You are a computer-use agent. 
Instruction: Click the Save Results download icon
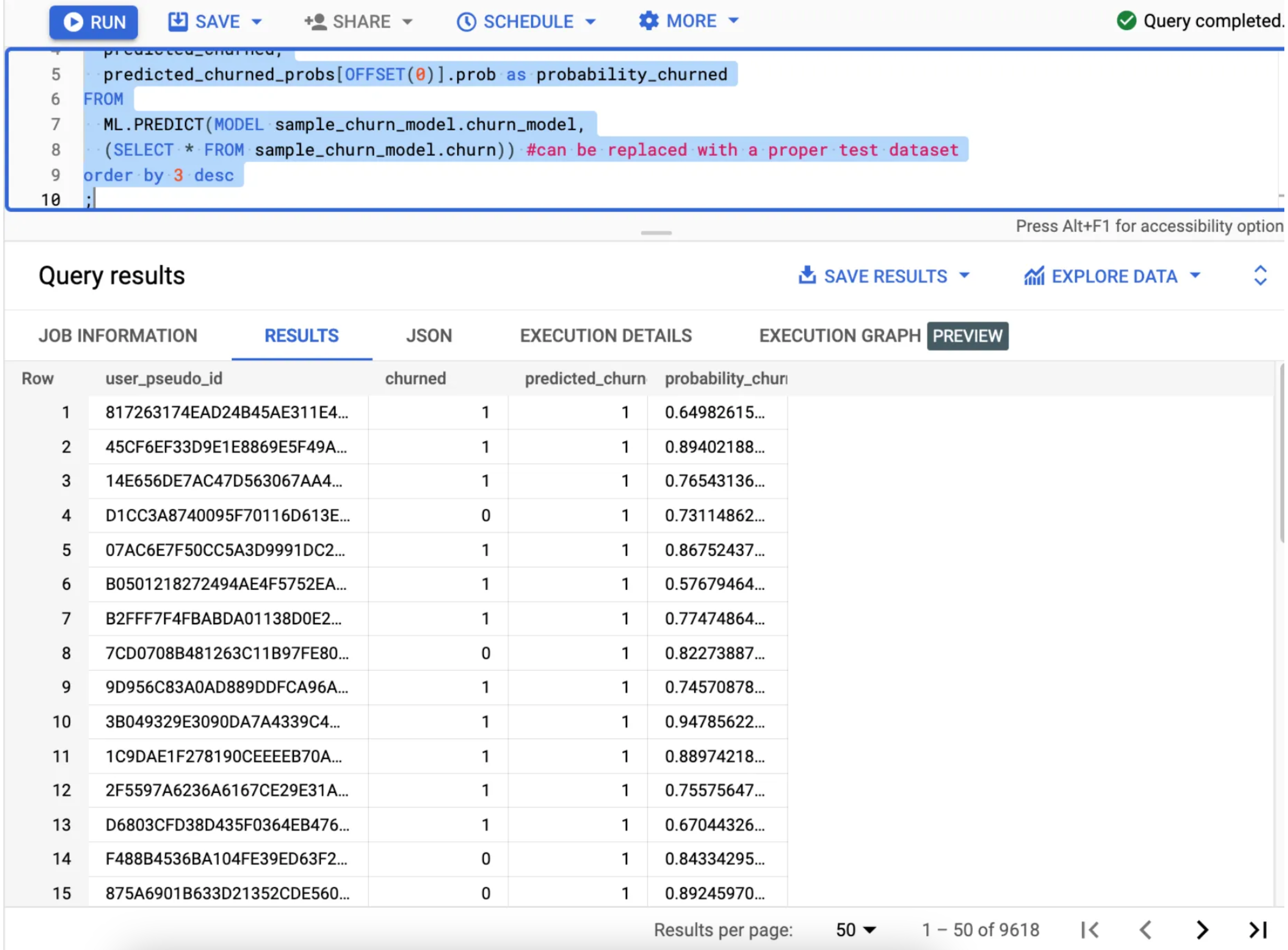[807, 275]
